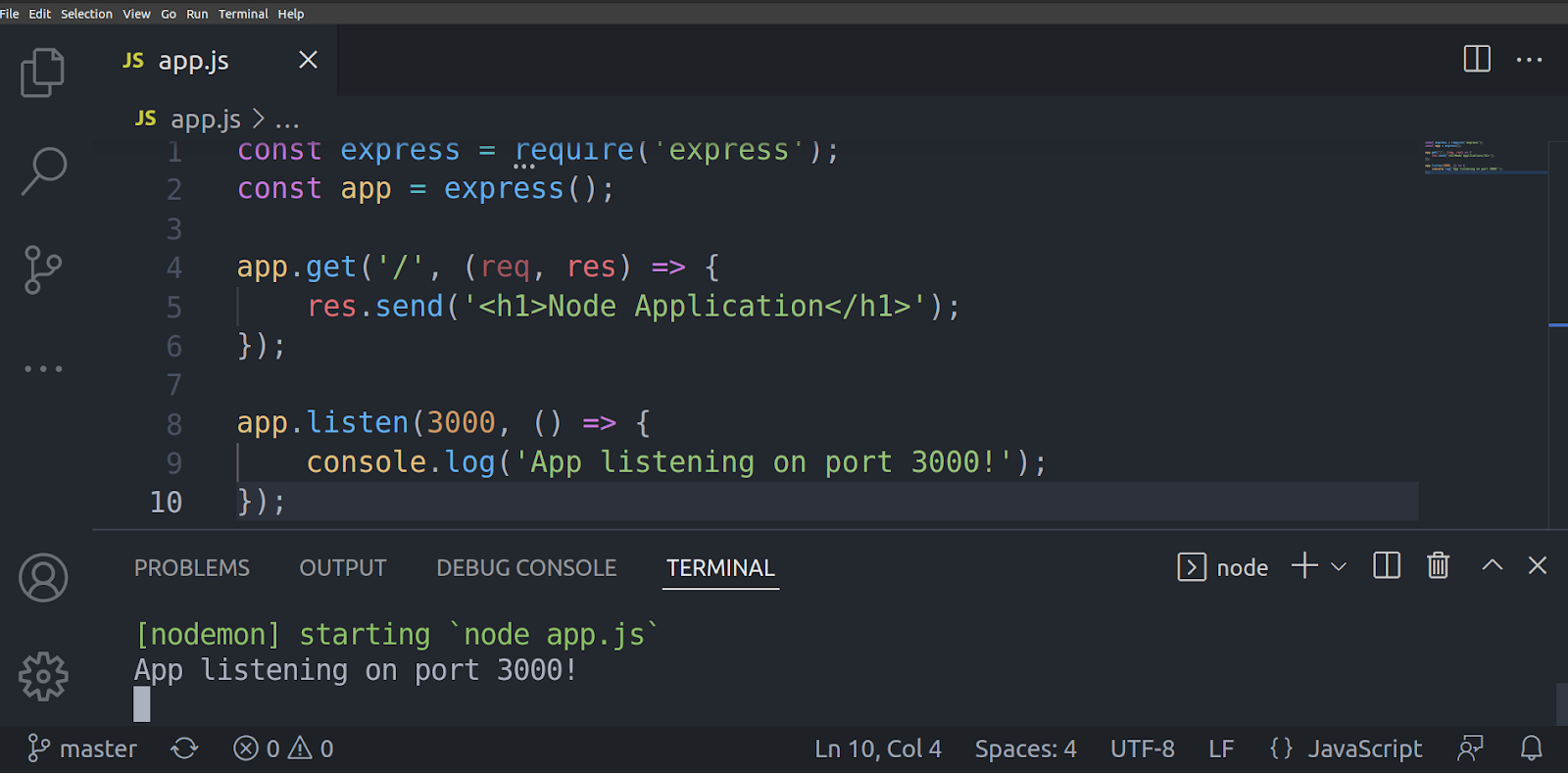The image size is (1568, 773).
Task: Expand the launch profile dropdown chevron
Action: 1339,566
